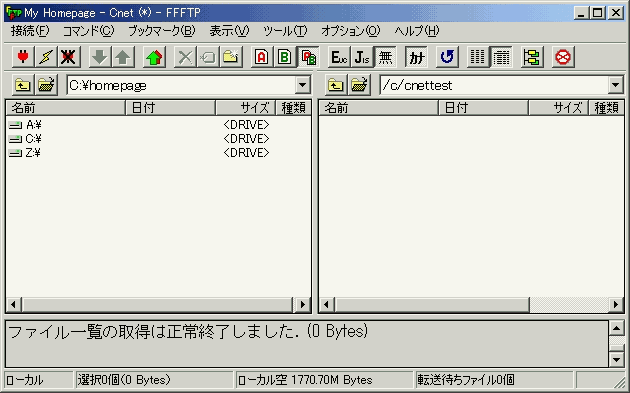Select JIS kanji code conversion

362,57
